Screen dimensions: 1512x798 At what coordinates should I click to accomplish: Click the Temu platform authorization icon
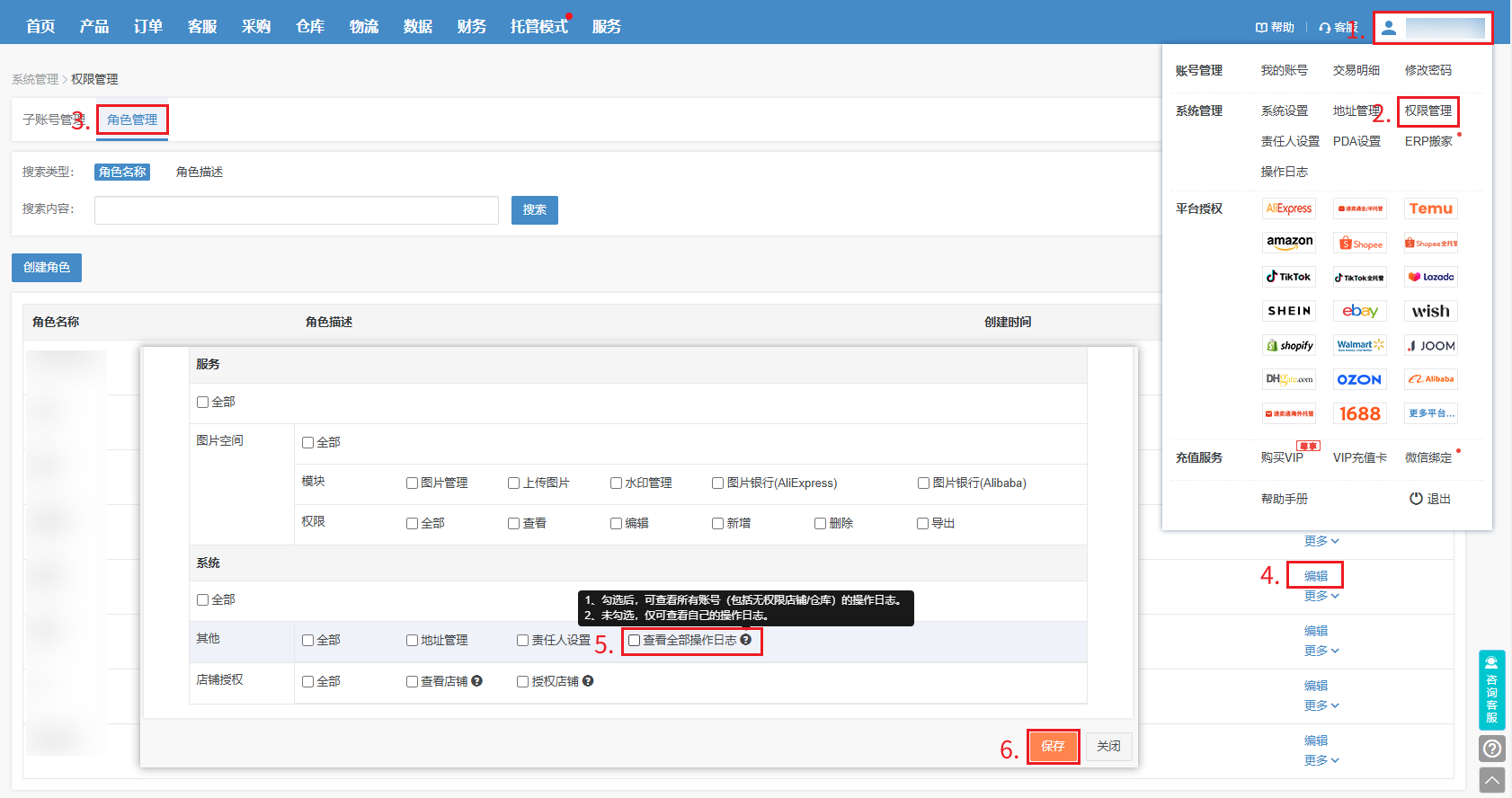click(x=1430, y=208)
